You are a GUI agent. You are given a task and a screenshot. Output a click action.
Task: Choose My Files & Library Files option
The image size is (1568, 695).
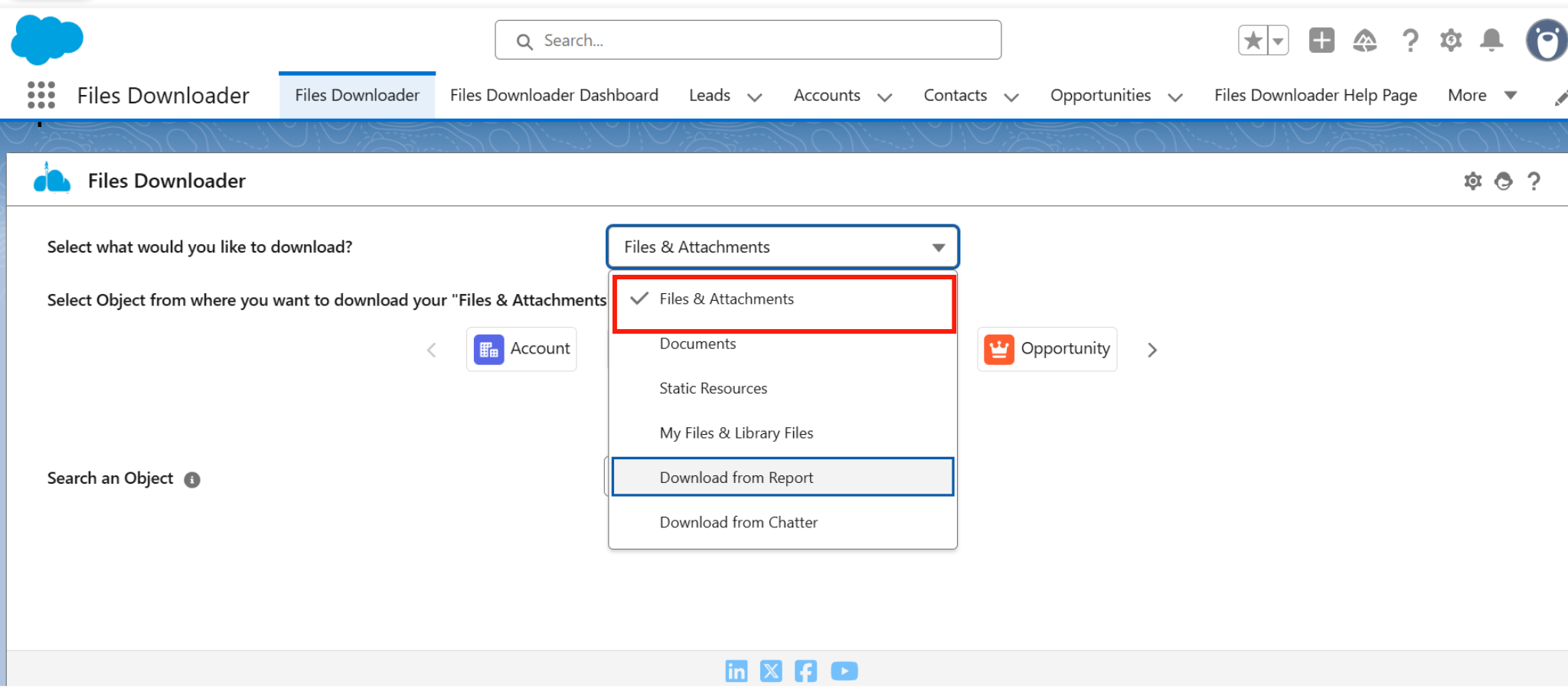click(x=783, y=432)
